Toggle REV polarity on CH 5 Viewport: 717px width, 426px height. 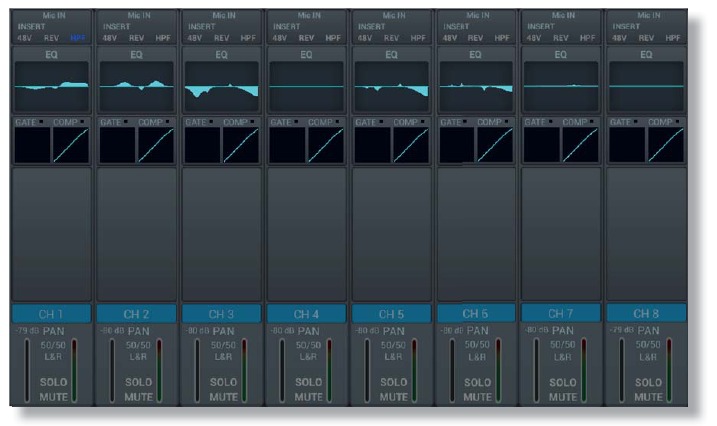[391, 38]
